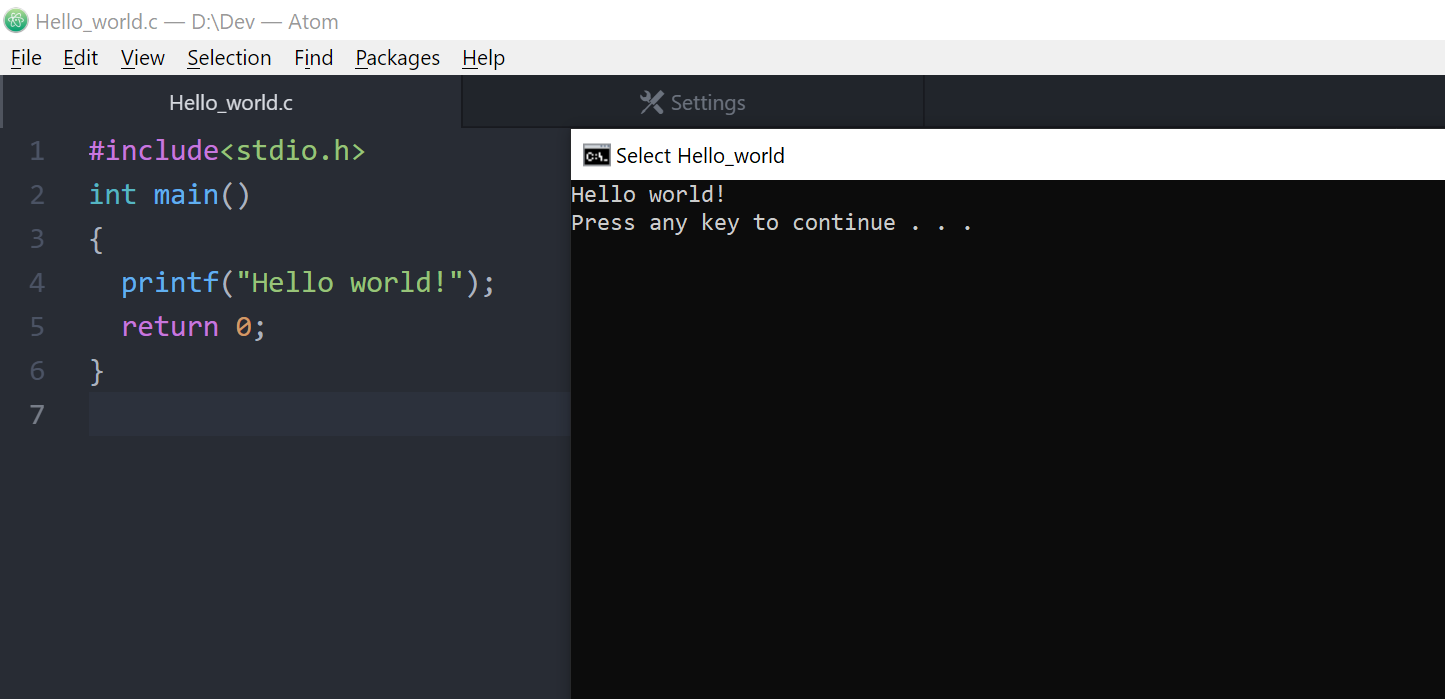Viewport: 1445px width, 699px height.
Task: Click the printf statement on line 4
Action: pos(307,282)
